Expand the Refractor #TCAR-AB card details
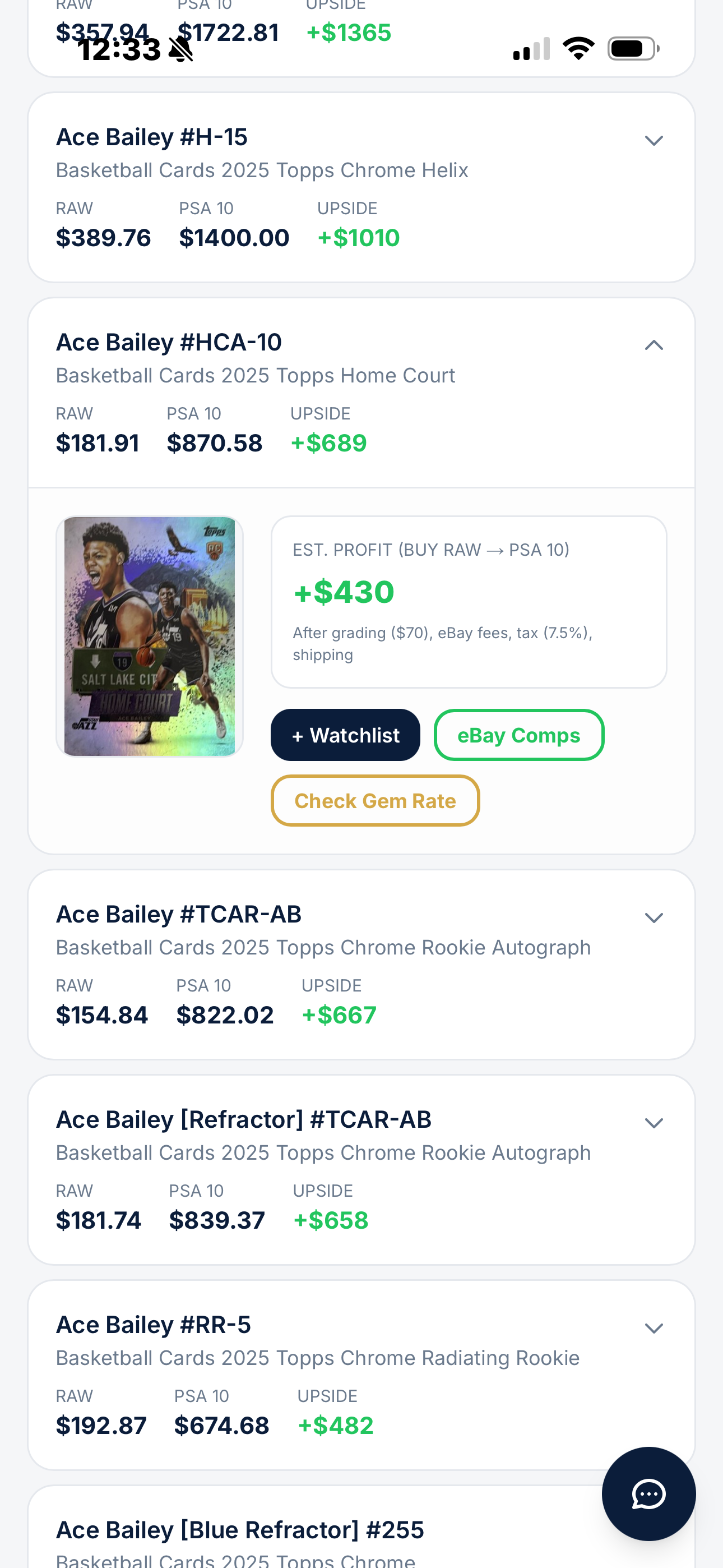This screenshot has height=1568, width=723. click(x=654, y=1122)
